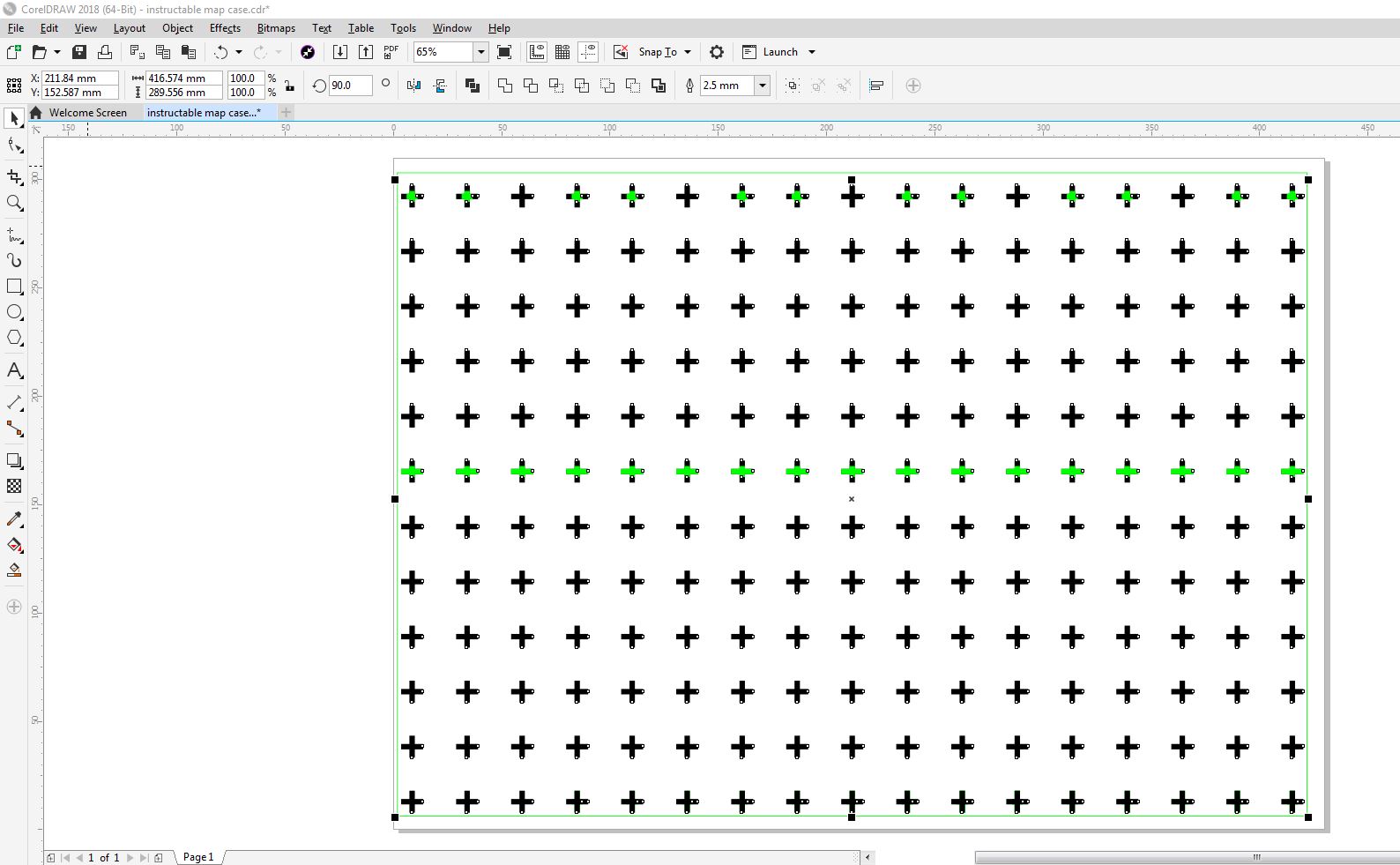Screen dimensions: 1400x865
Task: Select the Drop Shadow tool
Action: pos(14,461)
